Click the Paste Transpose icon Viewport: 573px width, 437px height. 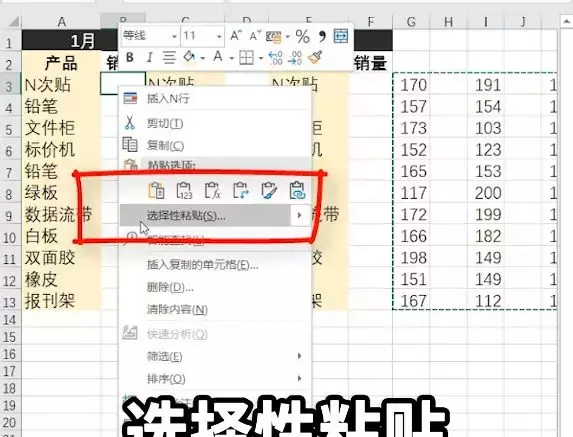tap(241, 190)
